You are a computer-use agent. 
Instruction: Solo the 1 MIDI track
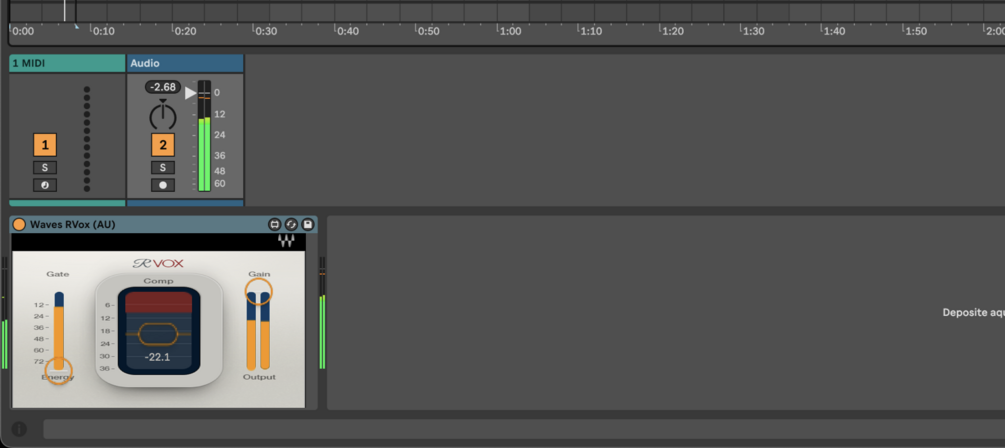pos(45,168)
